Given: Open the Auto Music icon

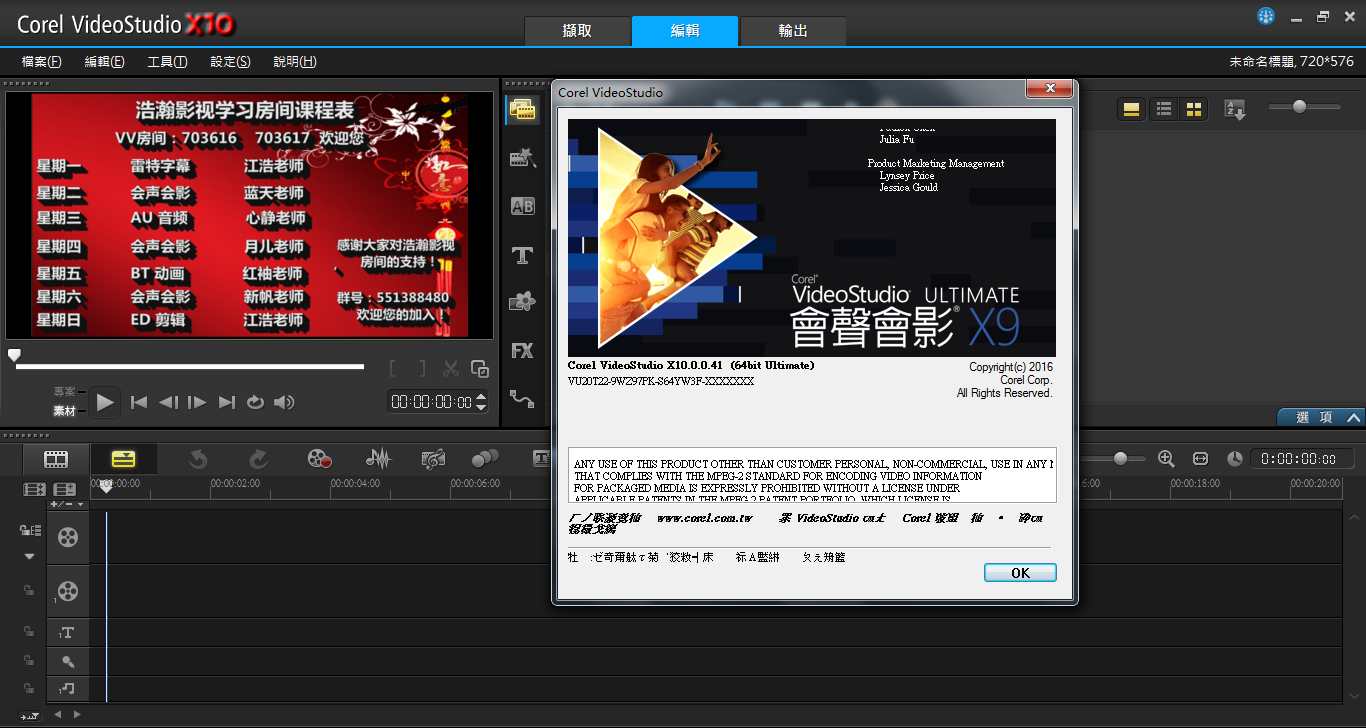Looking at the screenshot, I should 433,459.
